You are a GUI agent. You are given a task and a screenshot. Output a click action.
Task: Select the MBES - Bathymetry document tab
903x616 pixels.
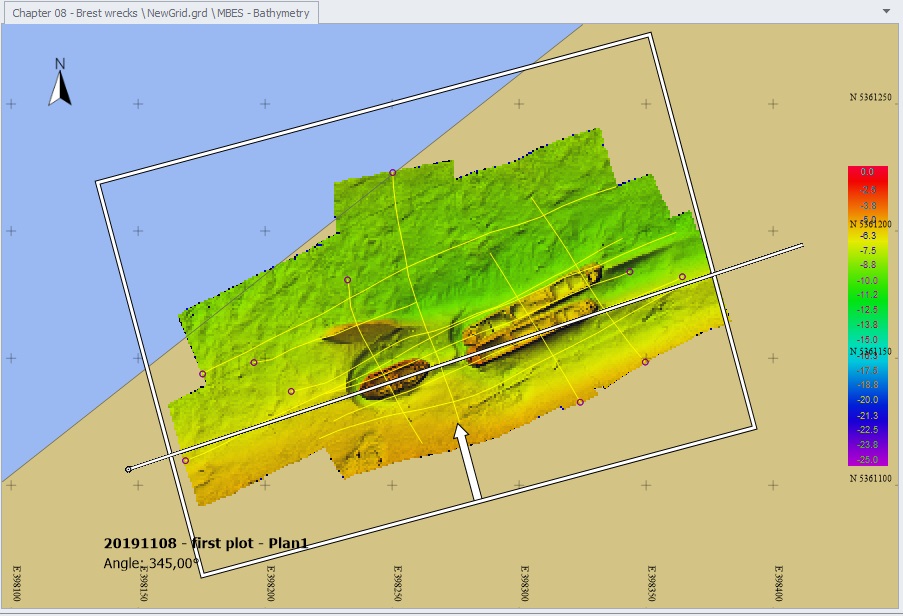(162, 13)
